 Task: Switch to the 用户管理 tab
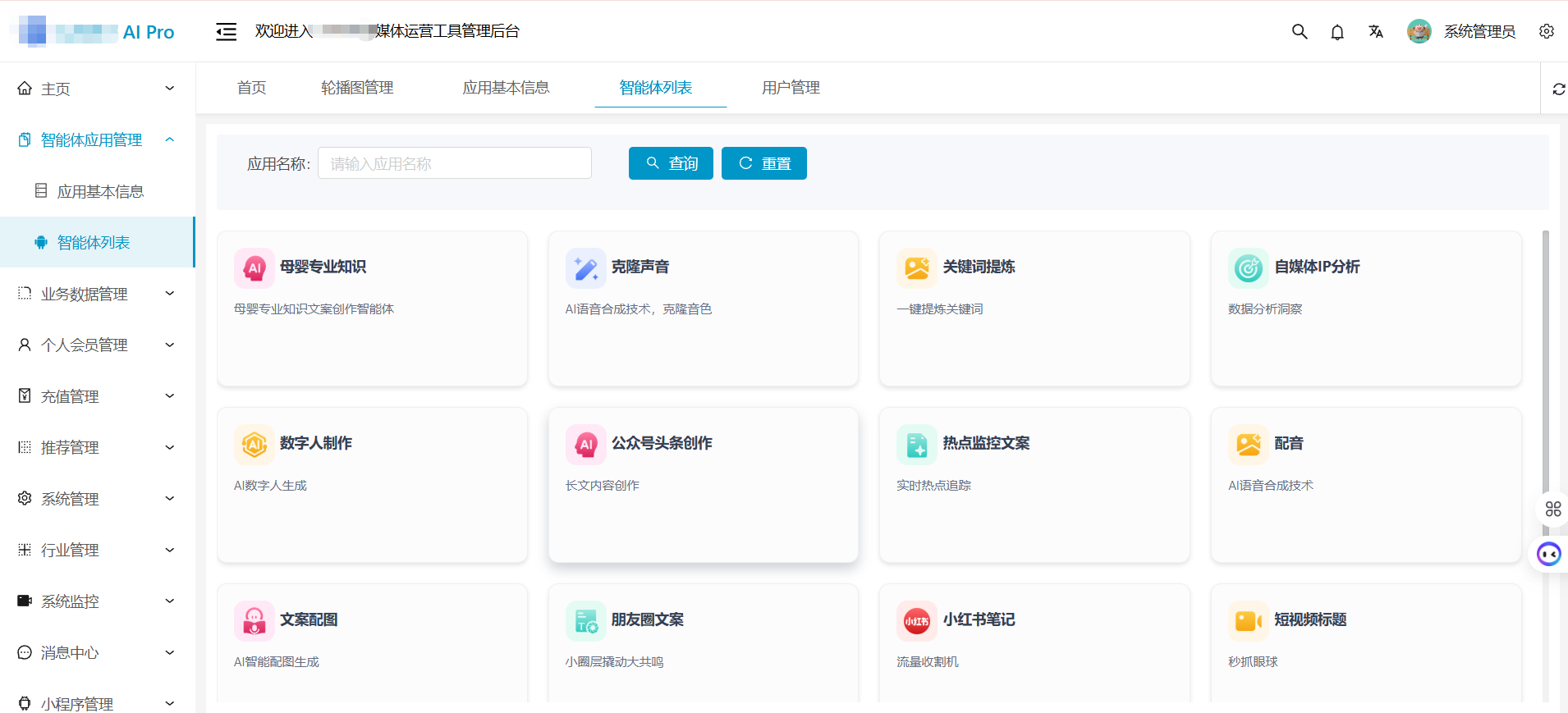(791, 88)
